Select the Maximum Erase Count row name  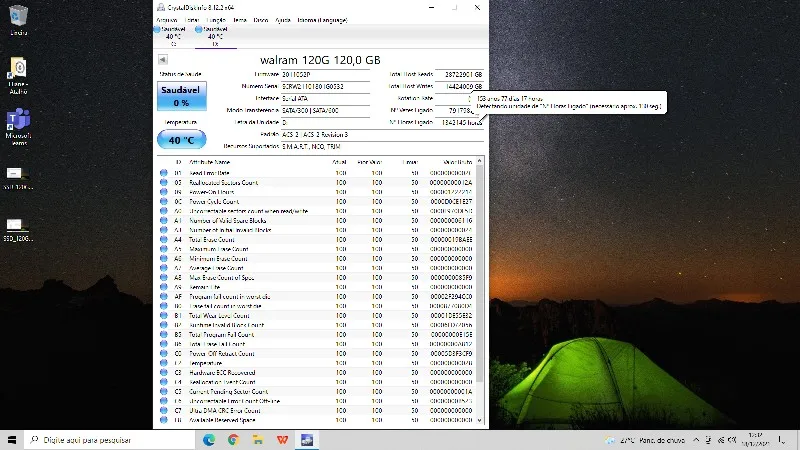[218, 249]
